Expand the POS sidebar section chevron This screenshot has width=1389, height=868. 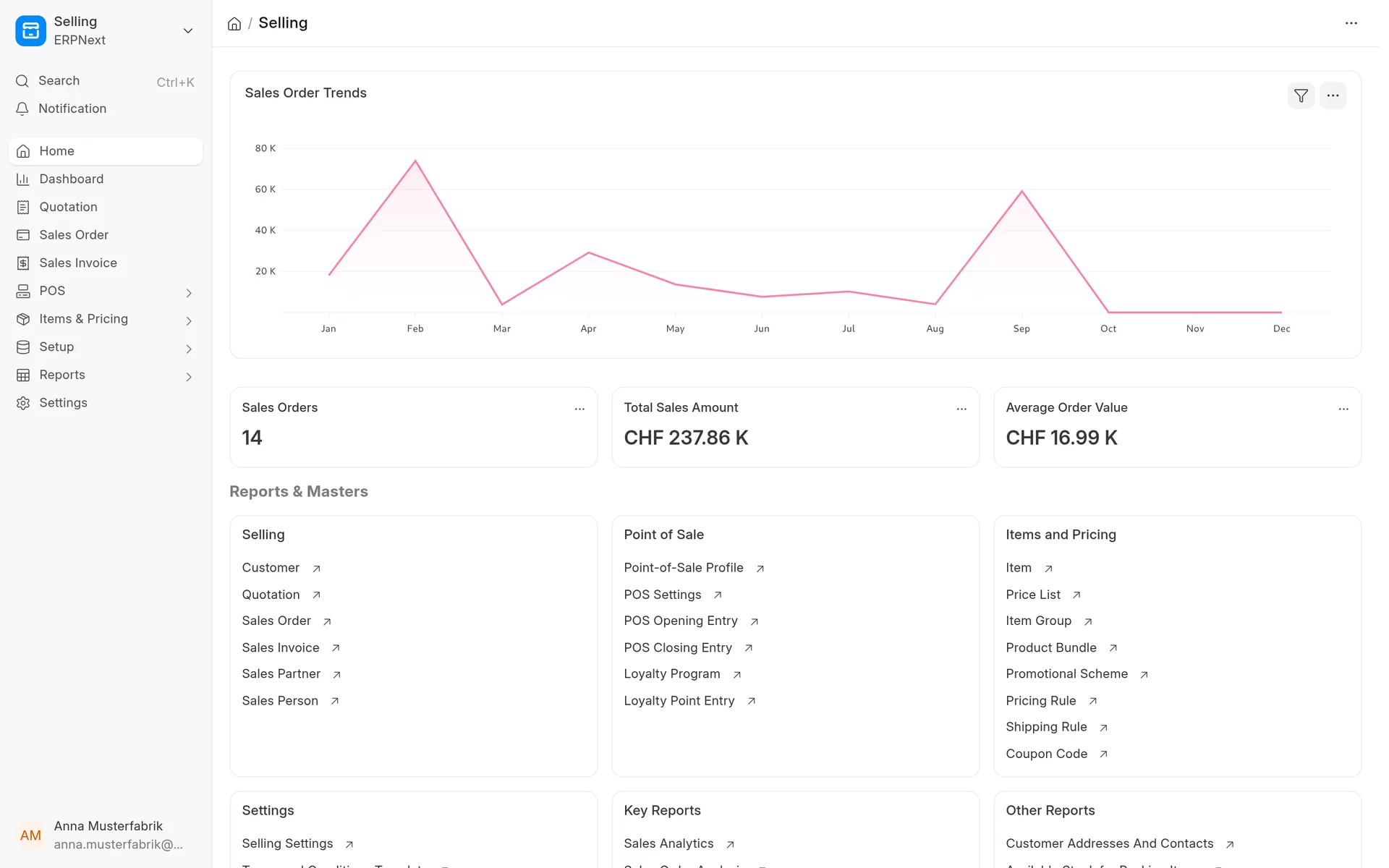(x=189, y=293)
